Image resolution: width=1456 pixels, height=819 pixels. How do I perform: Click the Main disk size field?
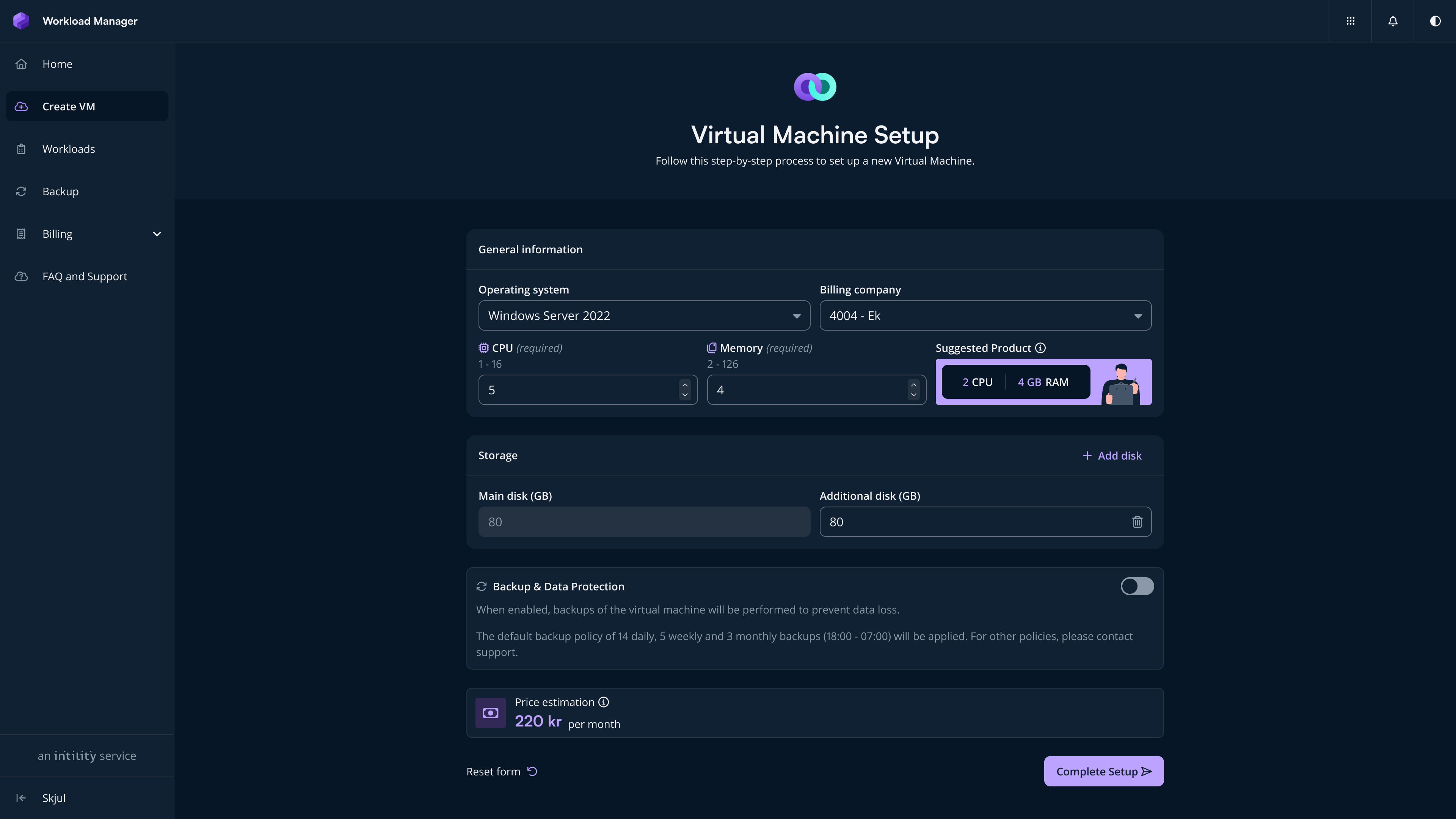(x=644, y=522)
